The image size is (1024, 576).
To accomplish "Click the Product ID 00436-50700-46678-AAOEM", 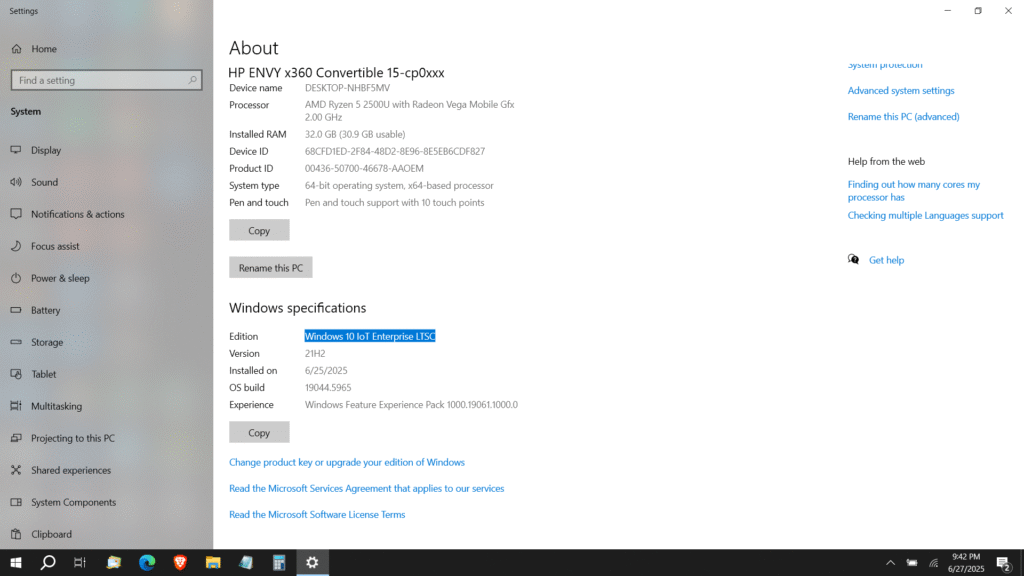I will coord(364,168).
